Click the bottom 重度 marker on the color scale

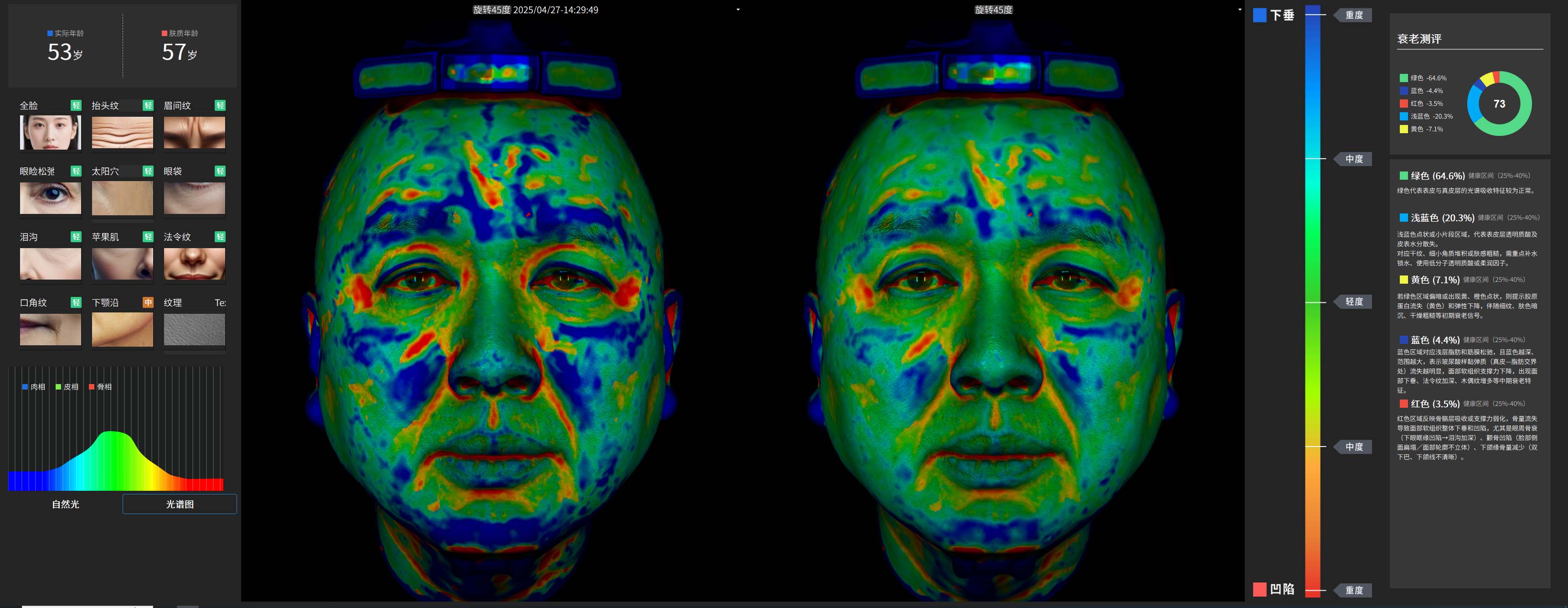[1353, 590]
